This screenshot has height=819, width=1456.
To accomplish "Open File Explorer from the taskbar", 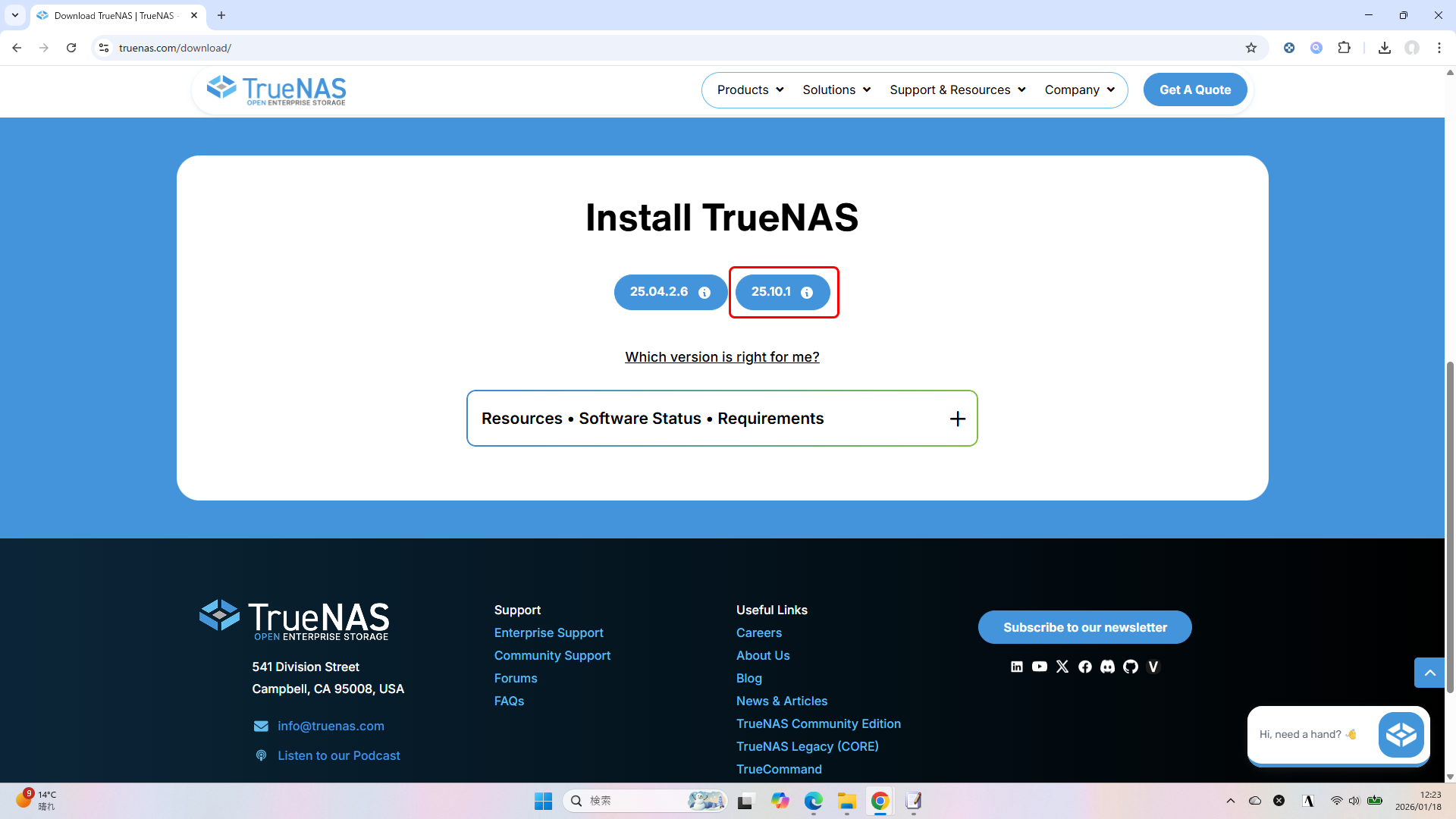I will (x=846, y=801).
